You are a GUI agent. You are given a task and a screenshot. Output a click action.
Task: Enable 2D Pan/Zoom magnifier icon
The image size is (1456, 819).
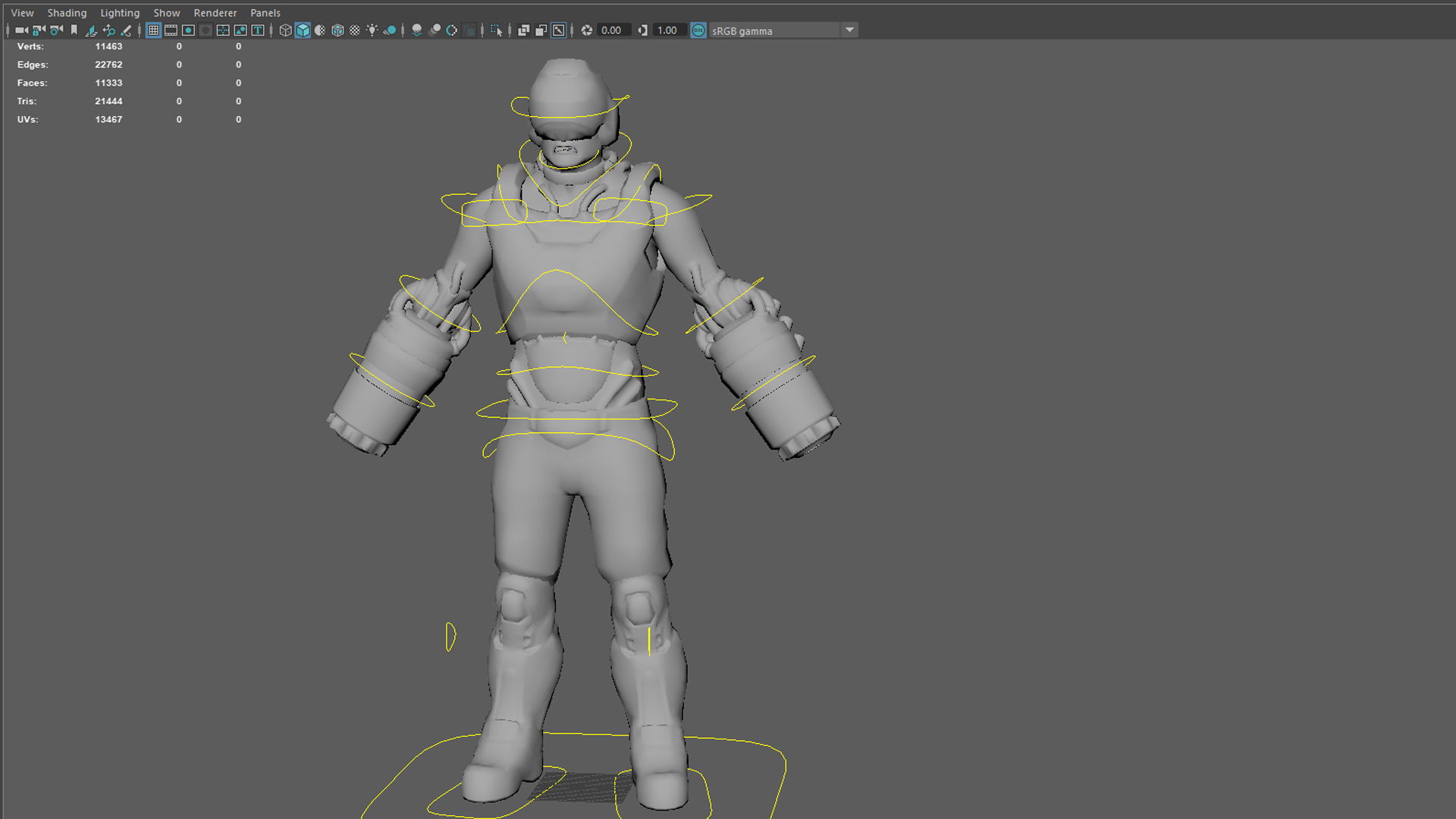(108, 30)
